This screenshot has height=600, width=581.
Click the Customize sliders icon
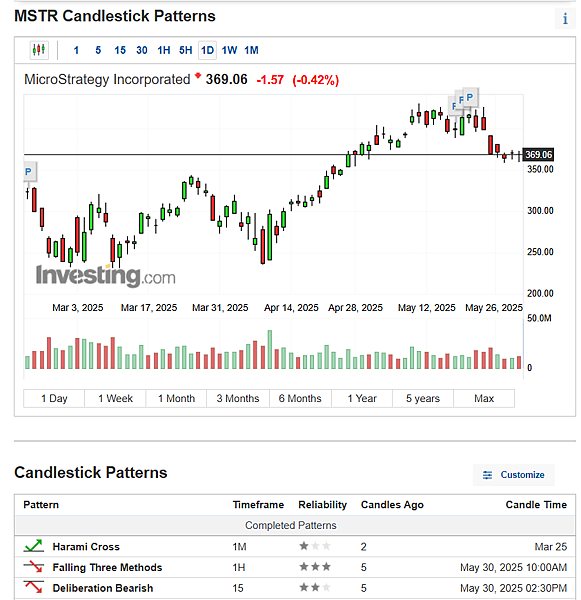point(487,475)
